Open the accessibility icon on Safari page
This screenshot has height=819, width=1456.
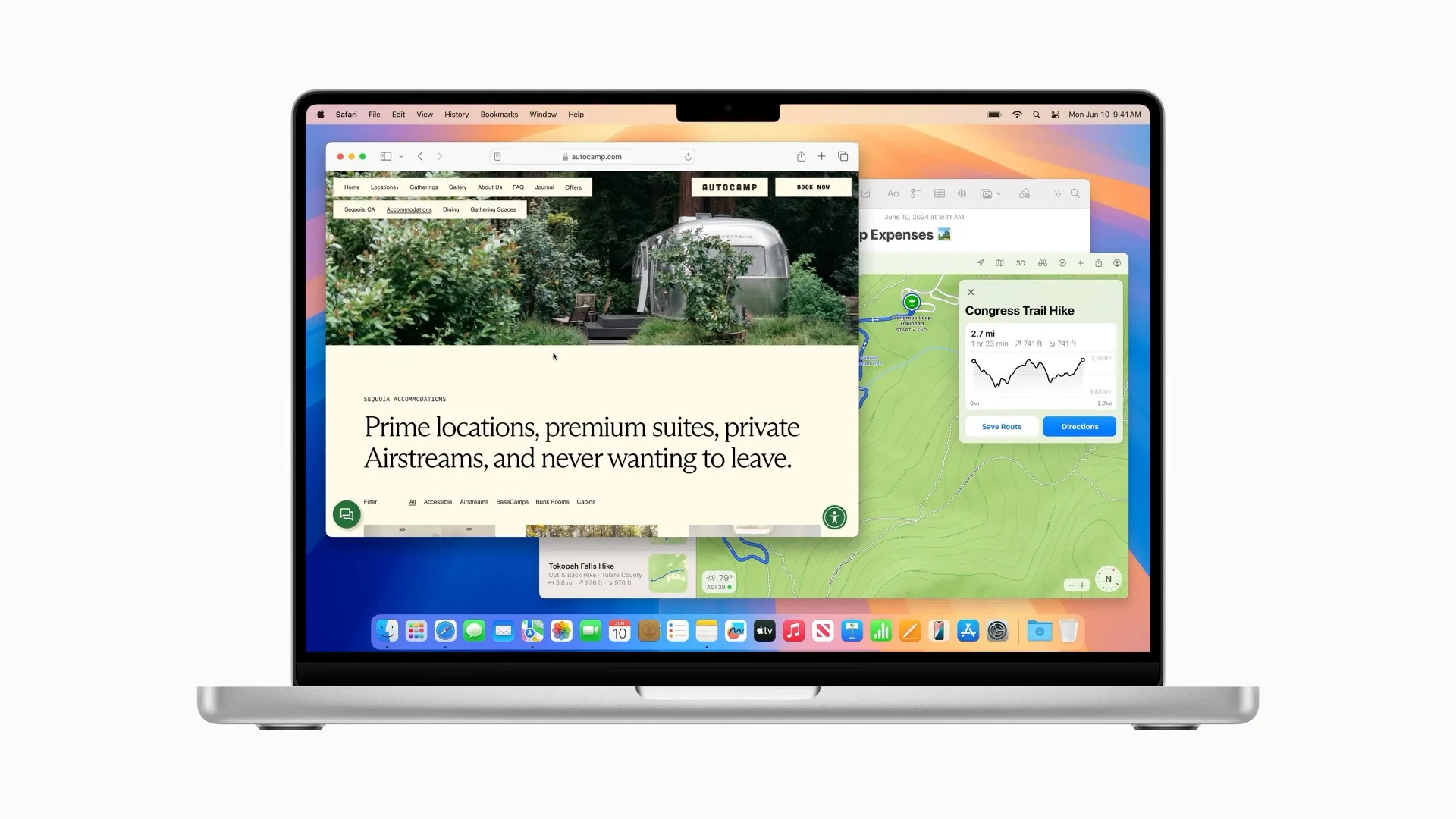pyautogui.click(x=834, y=516)
